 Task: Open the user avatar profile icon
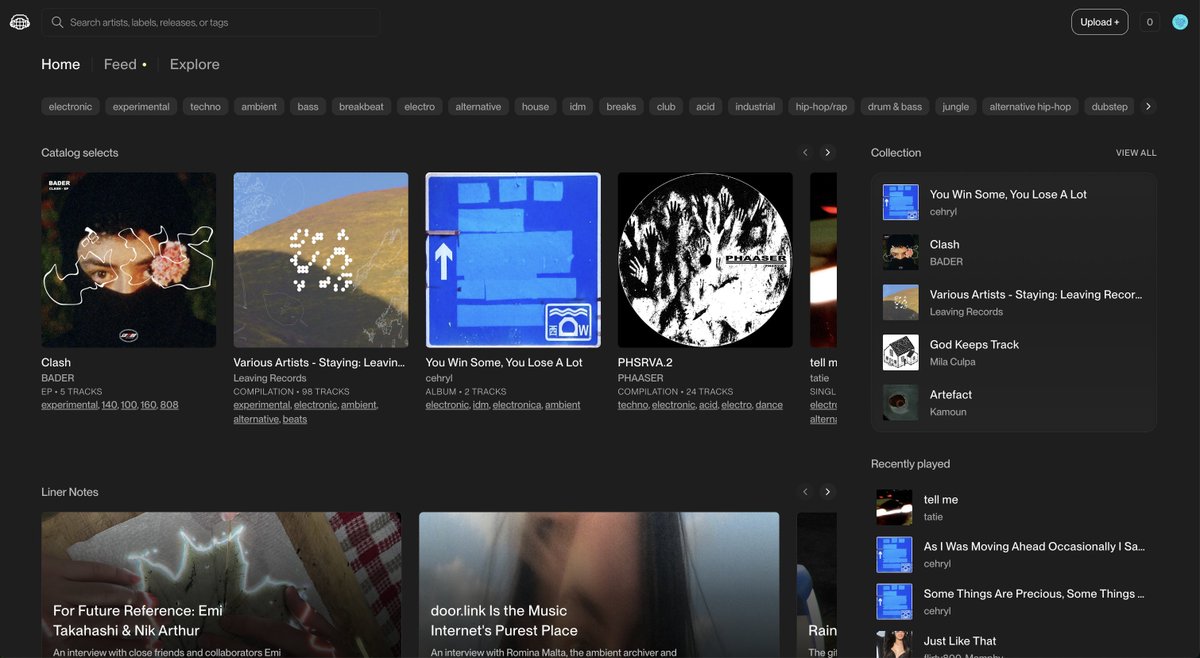(1180, 22)
